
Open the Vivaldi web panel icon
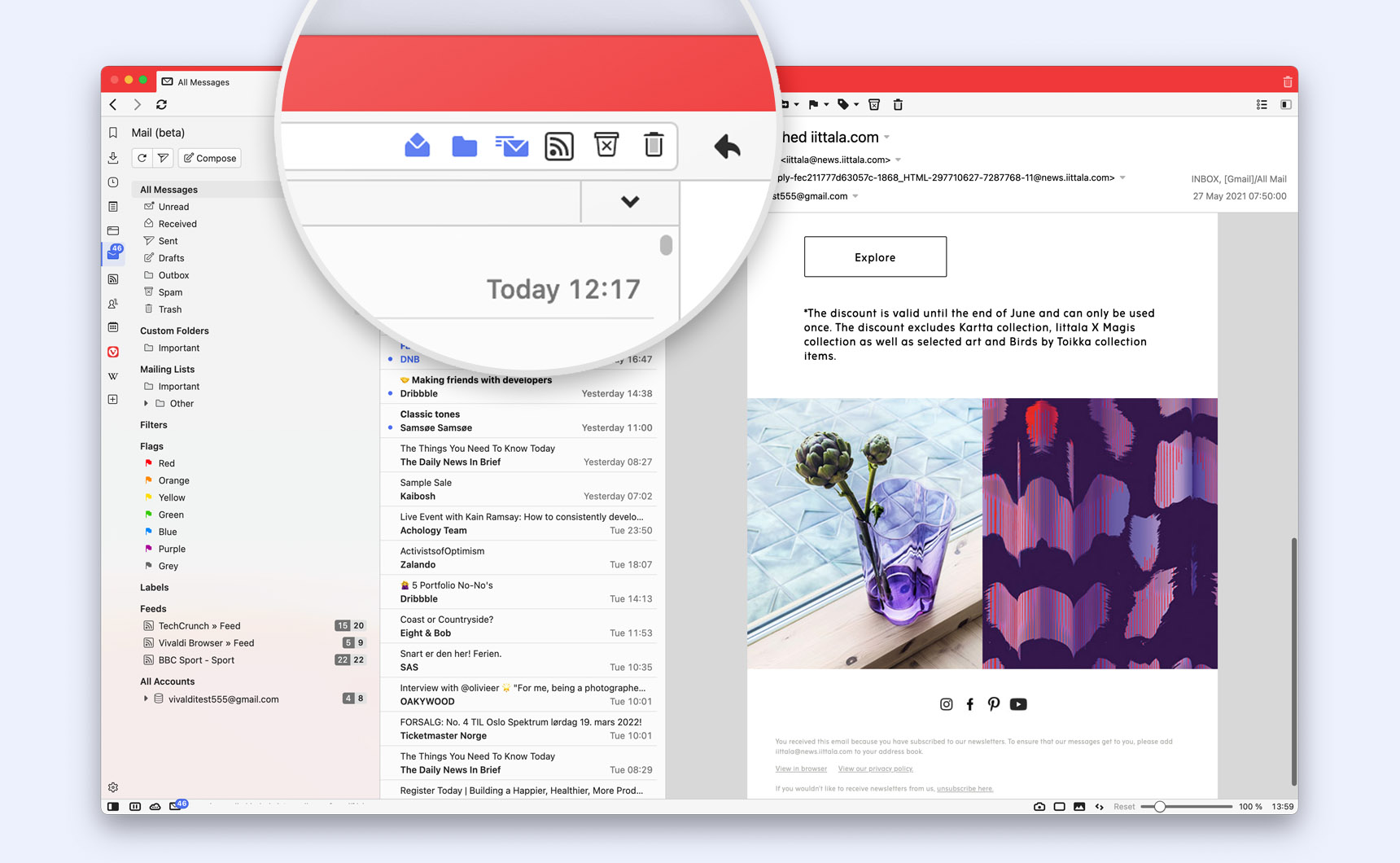(113, 352)
